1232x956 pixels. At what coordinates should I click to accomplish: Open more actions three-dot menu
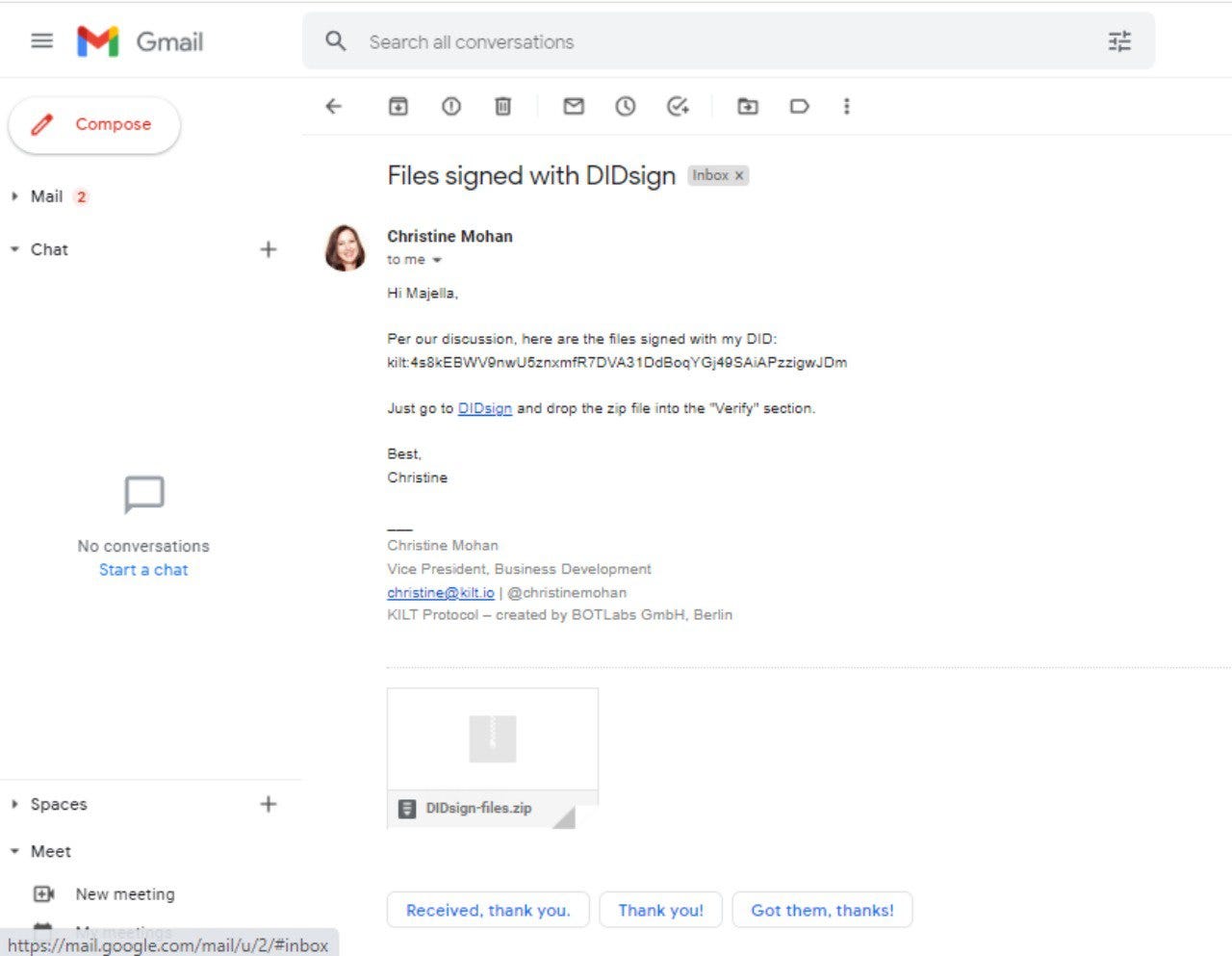pyautogui.click(x=847, y=106)
